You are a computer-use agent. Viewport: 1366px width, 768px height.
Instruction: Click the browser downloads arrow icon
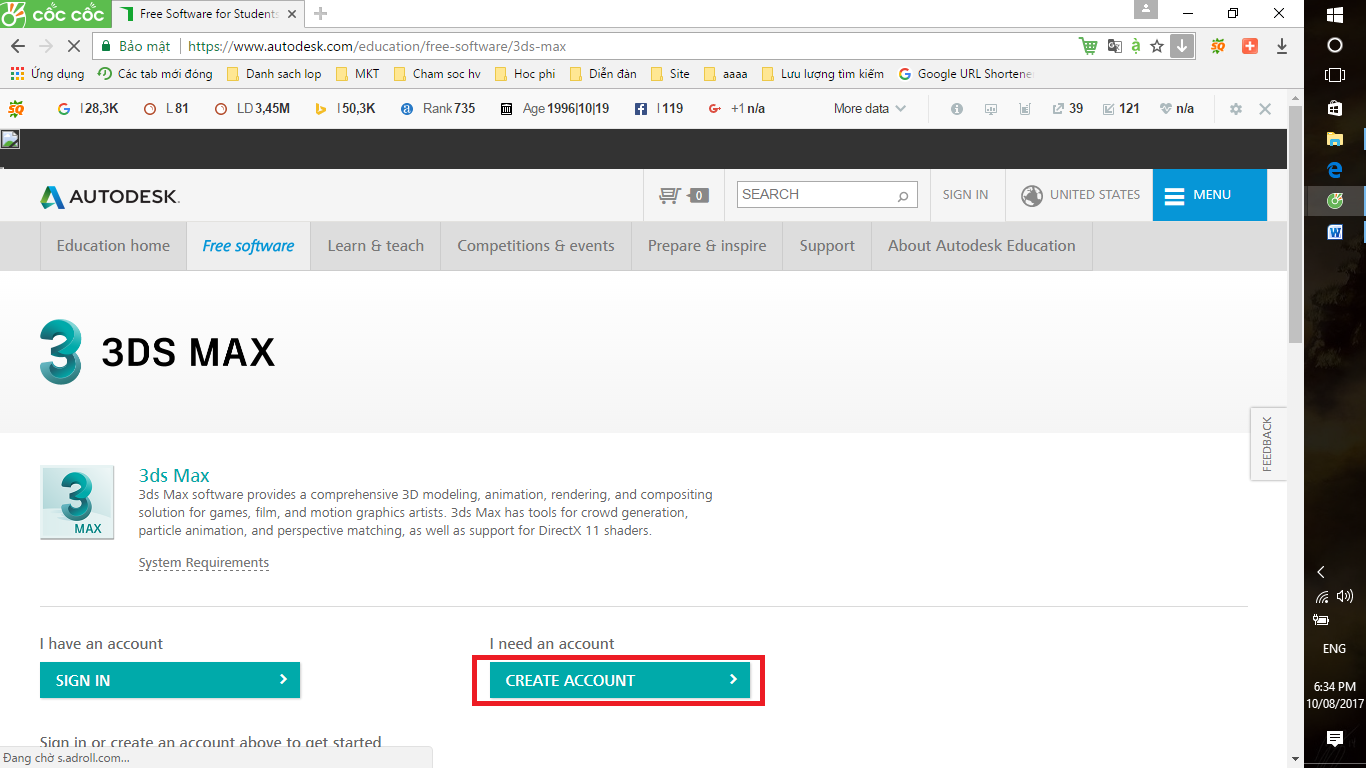click(x=1282, y=46)
